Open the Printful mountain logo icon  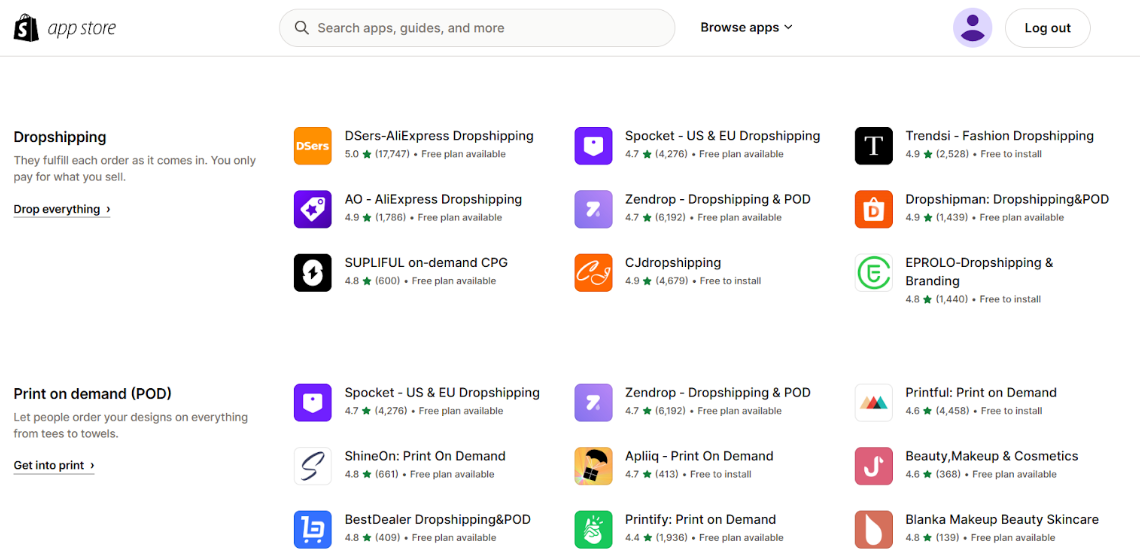(873, 403)
